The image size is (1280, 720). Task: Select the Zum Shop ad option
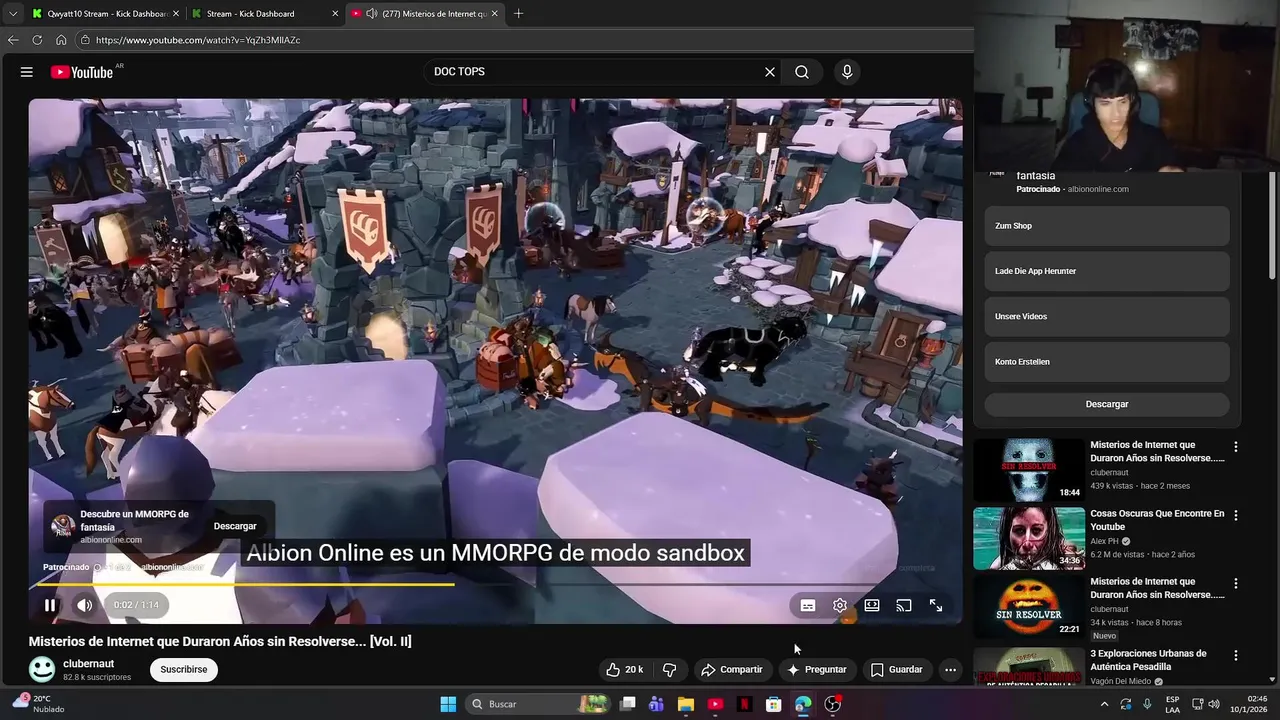[x=1107, y=226]
